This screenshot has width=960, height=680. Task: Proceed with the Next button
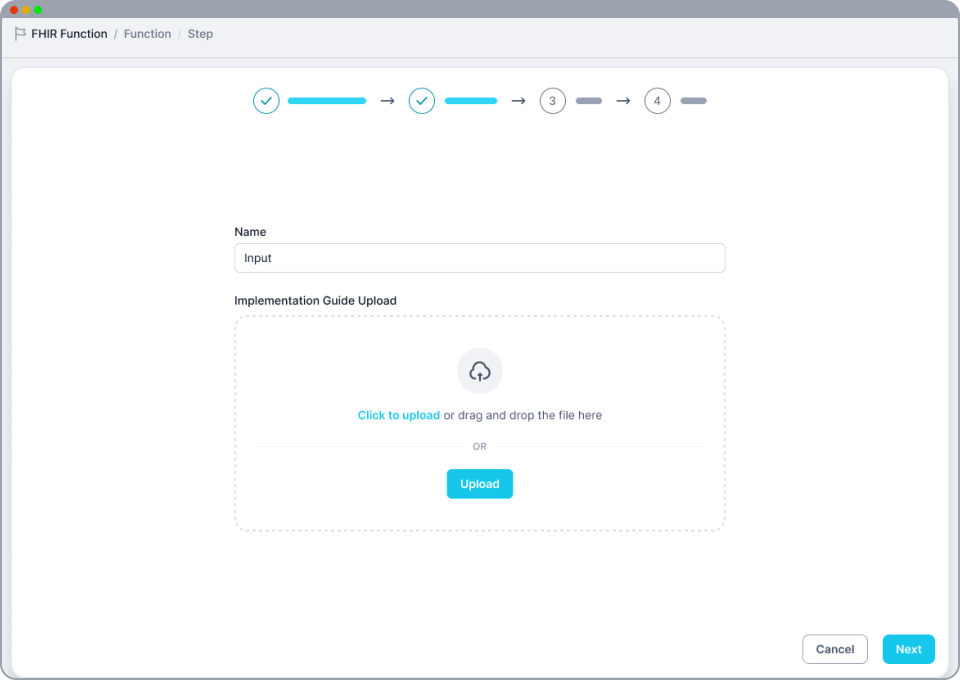pos(908,649)
